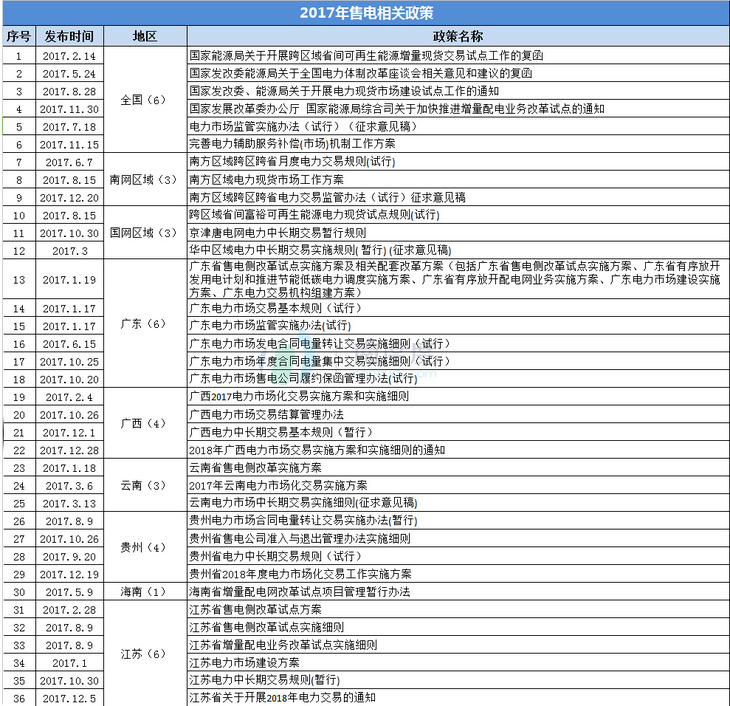
Task: Select the 全国（6） region cell
Action: click(x=145, y=100)
